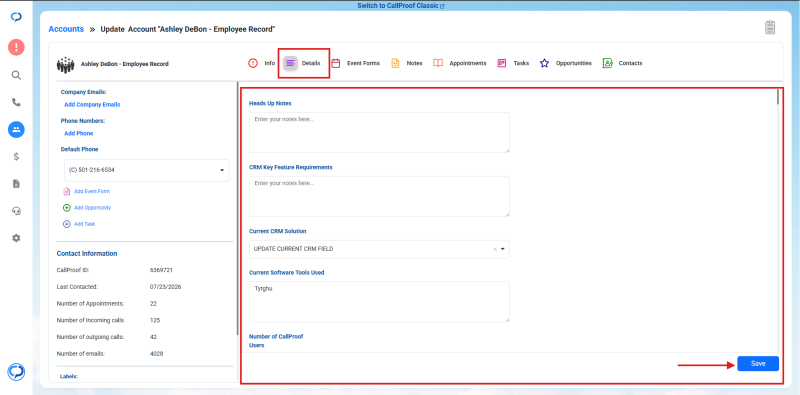Click Add Phone link
The image size is (800, 395).
[79, 133]
